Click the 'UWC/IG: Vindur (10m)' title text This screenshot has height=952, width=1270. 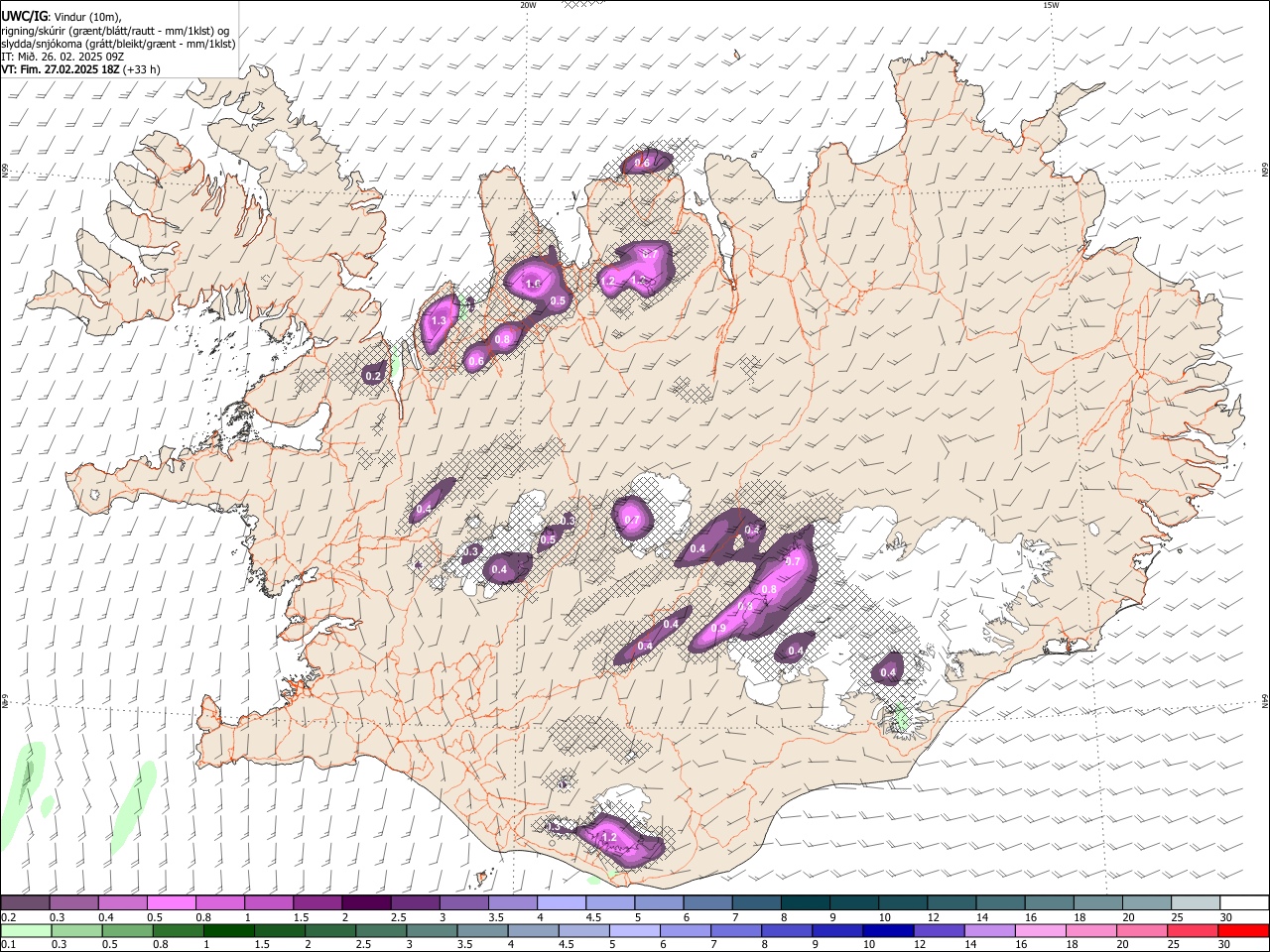[62, 16]
